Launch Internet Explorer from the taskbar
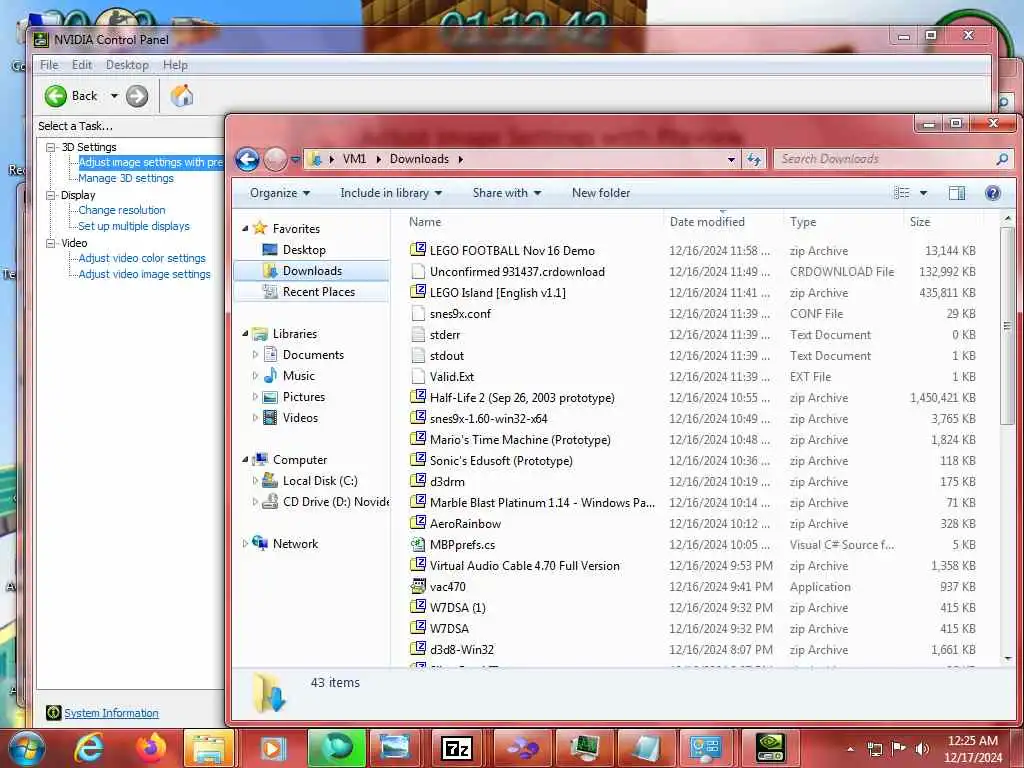The height and width of the screenshot is (768, 1024). (x=88, y=748)
